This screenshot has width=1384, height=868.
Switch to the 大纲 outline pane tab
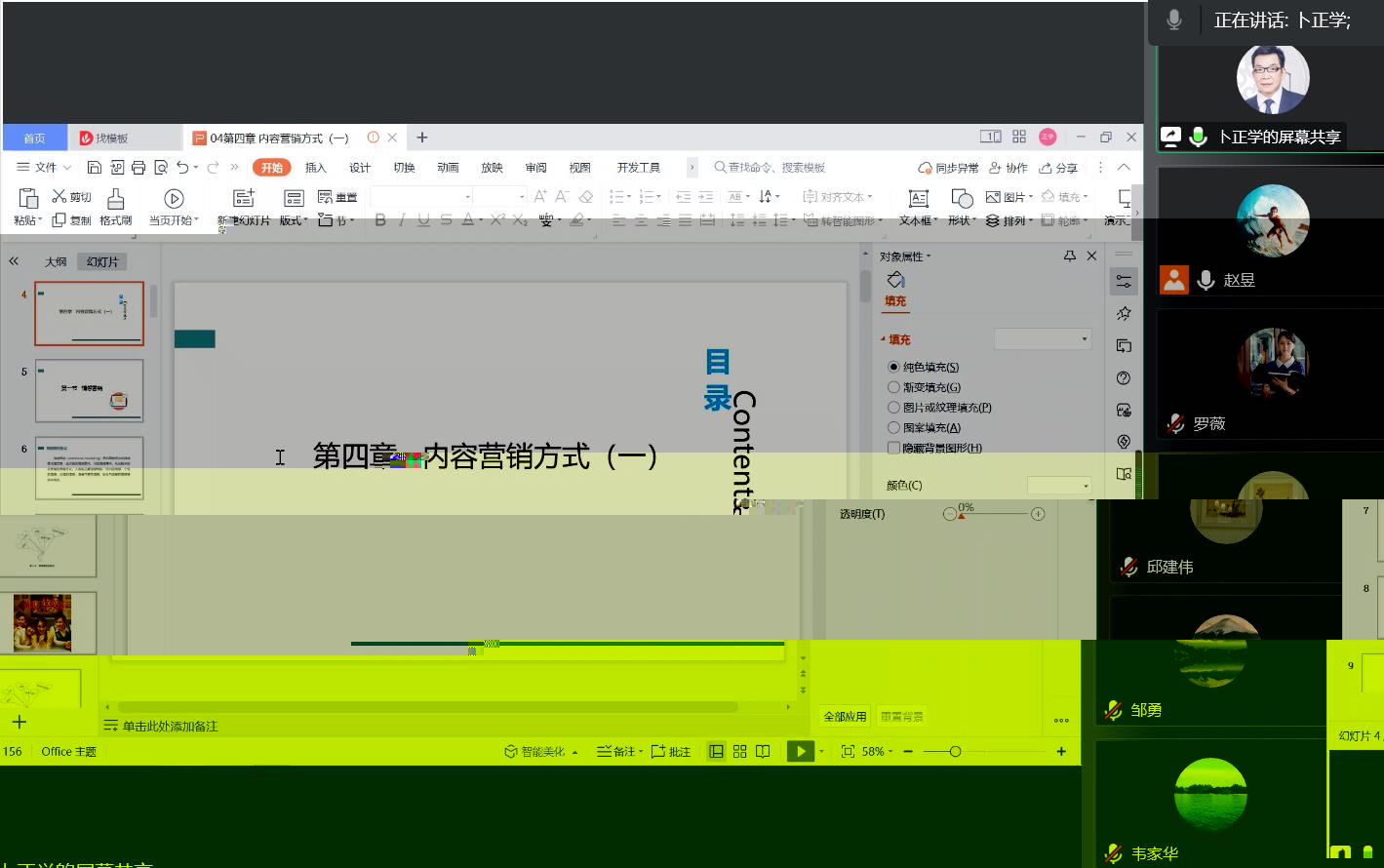[56, 261]
